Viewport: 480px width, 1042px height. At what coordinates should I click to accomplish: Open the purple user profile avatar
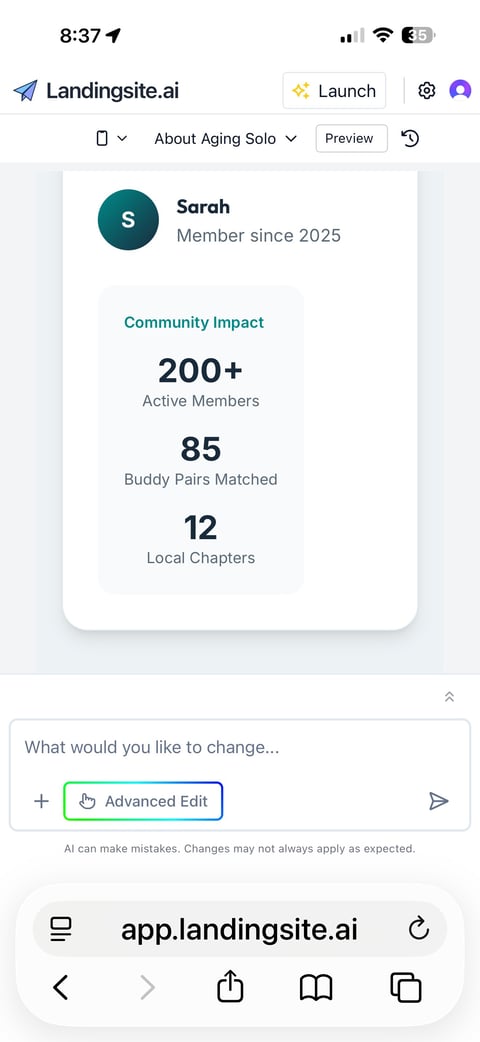pos(460,90)
